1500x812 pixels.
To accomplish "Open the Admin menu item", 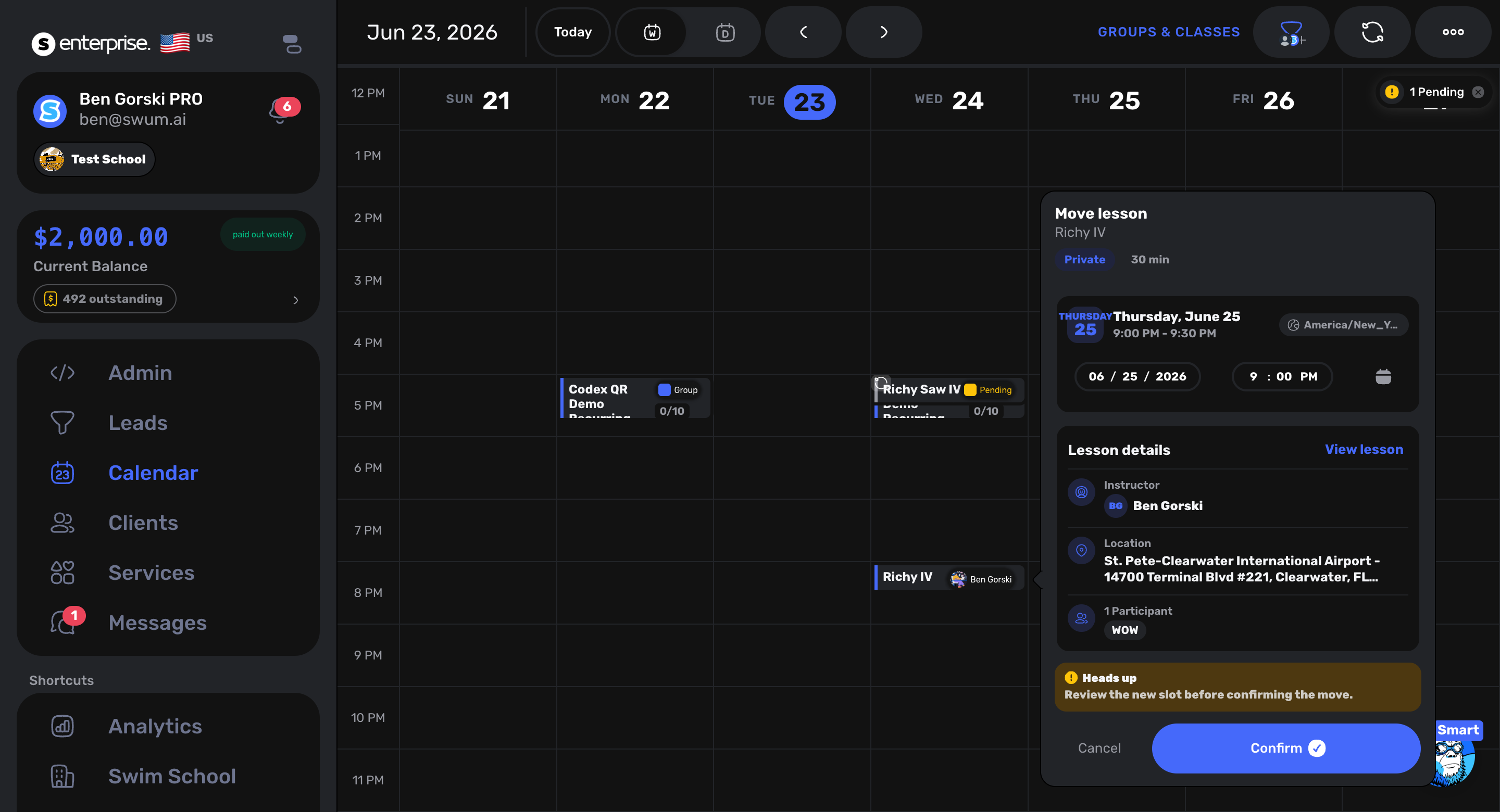I will [140, 373].
